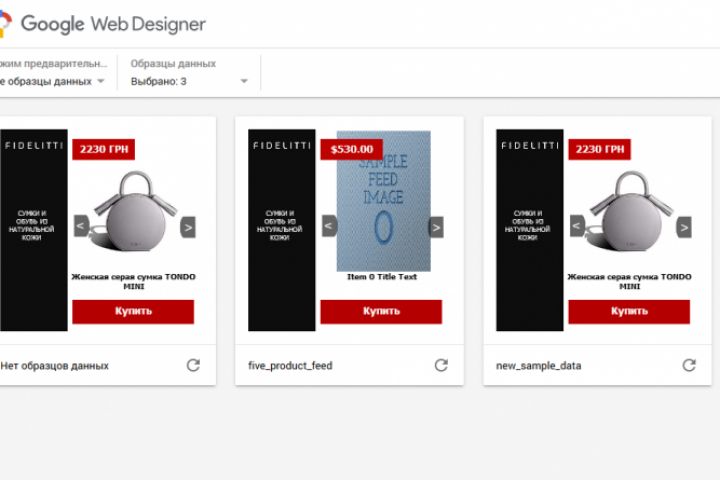
Task: Click the 2230 ГРН price in 'Нет образцов данных' card
Action: 104,149
